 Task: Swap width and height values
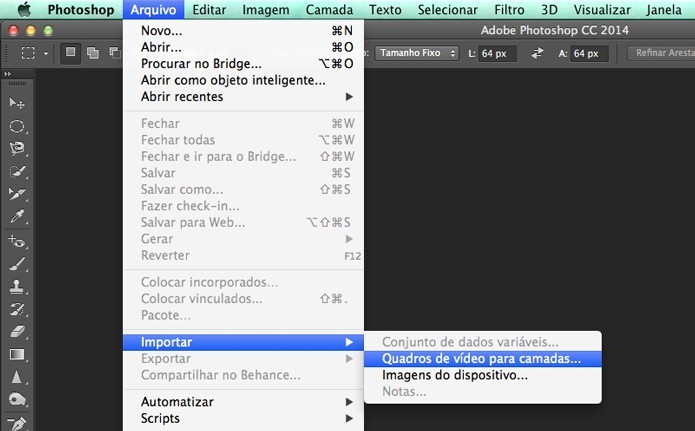tap(537, 54)
